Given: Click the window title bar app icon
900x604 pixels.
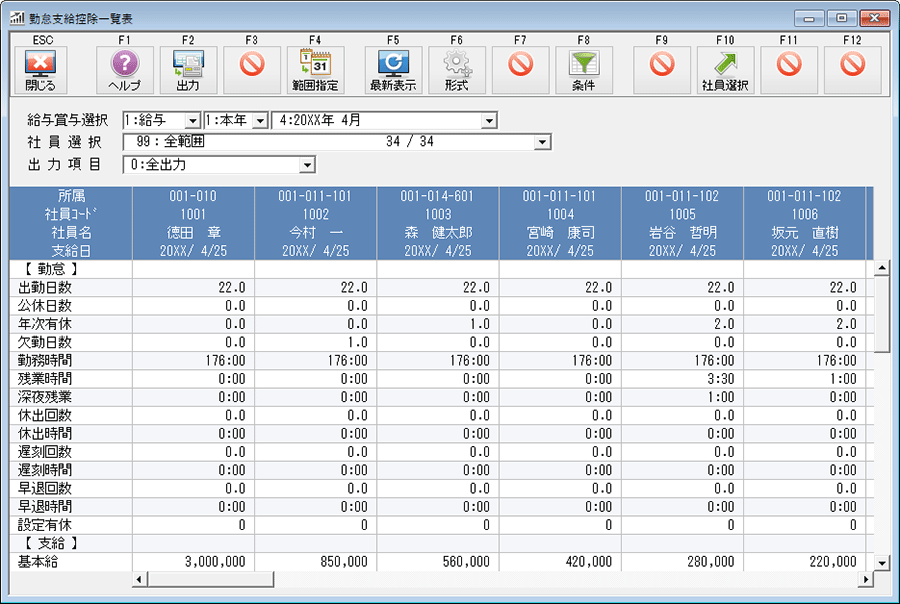Looking at the screenshot, I should click(17, 18).
